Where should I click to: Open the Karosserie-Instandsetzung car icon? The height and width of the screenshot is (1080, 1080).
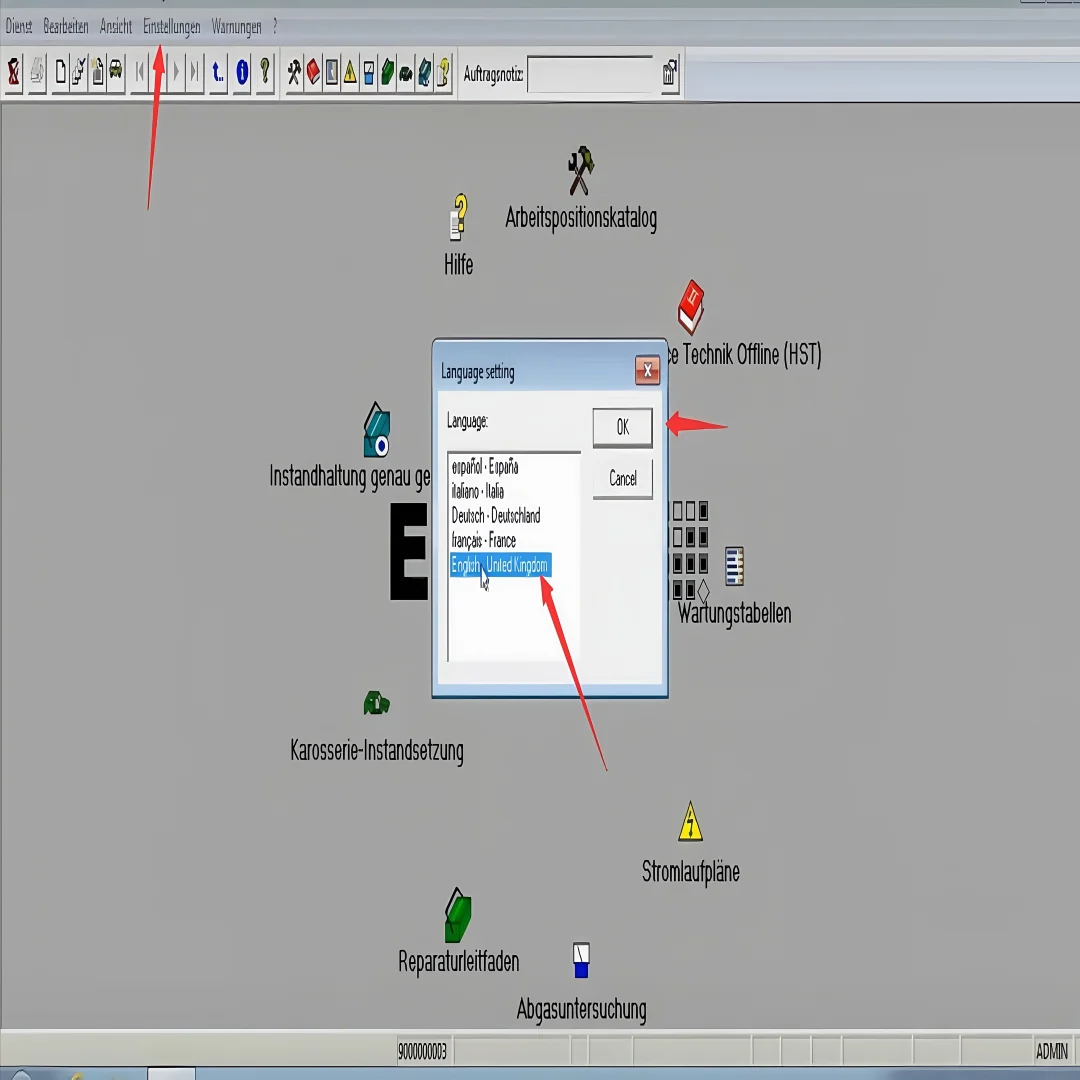[x=376, y=704]
